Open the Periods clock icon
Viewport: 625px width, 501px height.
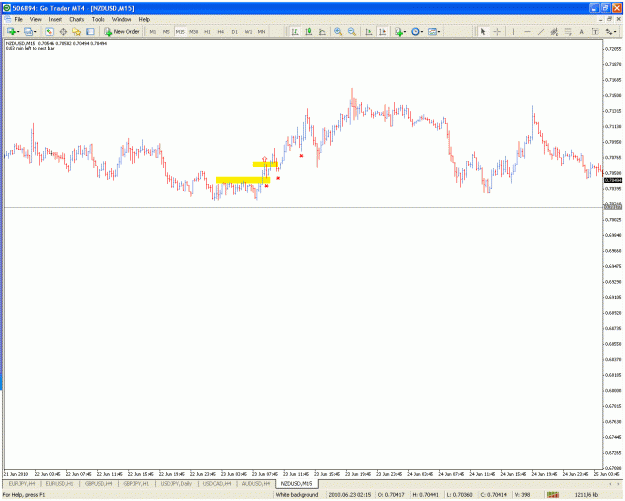click(x=415, y=31)
